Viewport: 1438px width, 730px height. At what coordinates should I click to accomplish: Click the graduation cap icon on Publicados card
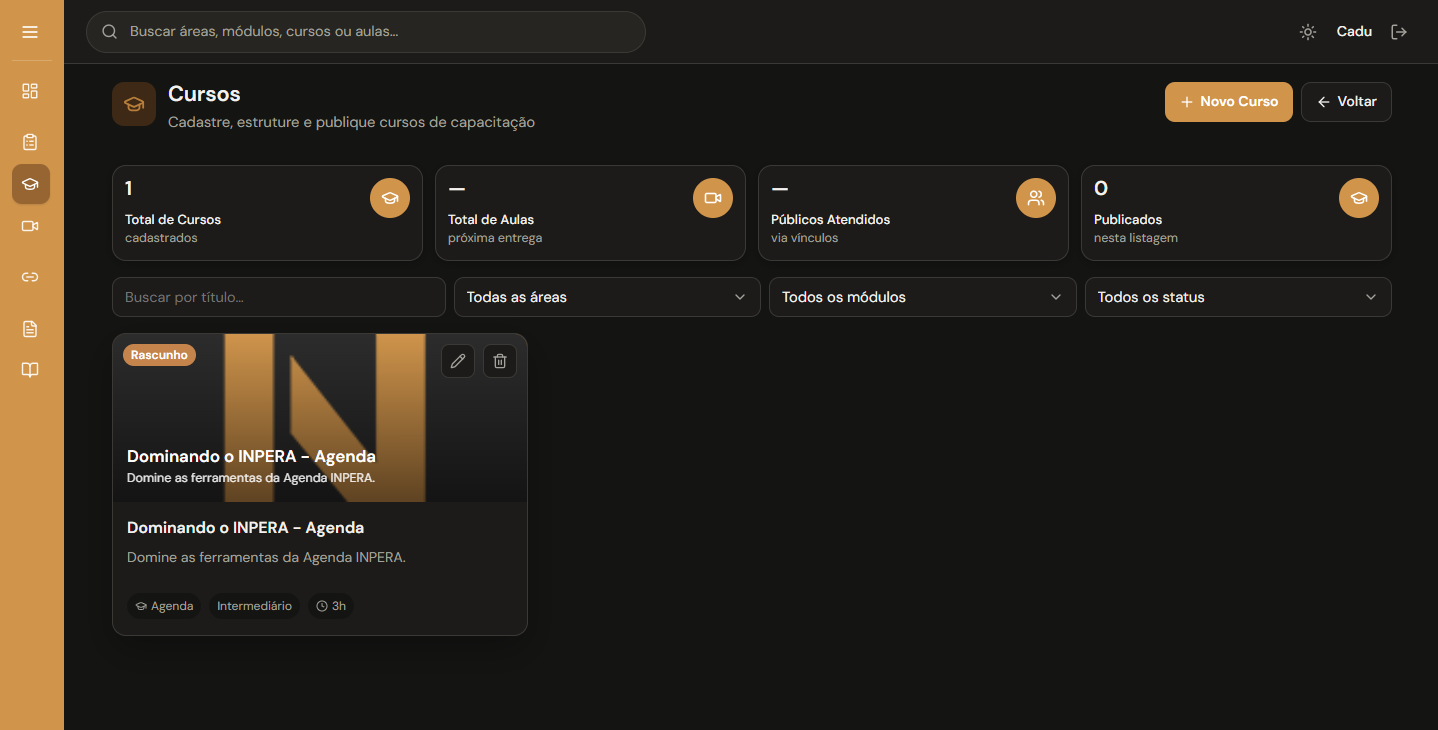tap(1359, 198)
